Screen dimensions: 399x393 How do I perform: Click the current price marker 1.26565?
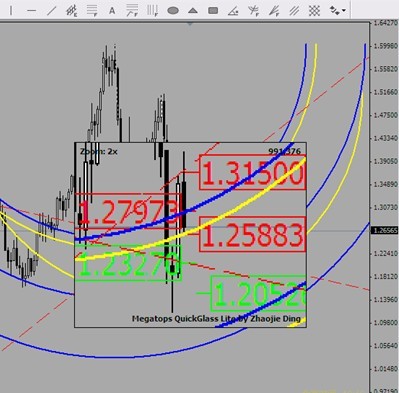[385, 230]
